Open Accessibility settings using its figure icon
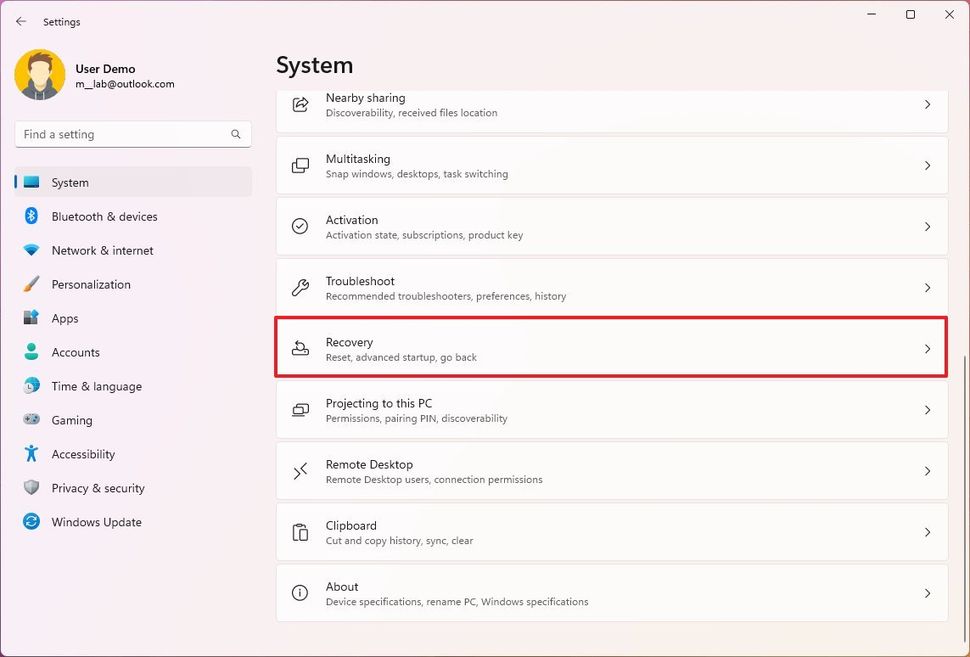The width and height of the screenshot is (970, 657). (x=31, y=454)
